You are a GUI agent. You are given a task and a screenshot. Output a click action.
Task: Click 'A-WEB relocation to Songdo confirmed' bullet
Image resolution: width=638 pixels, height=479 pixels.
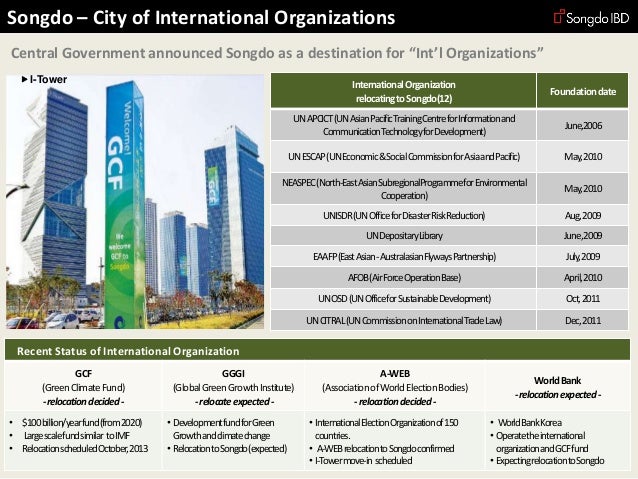[385, 448]
